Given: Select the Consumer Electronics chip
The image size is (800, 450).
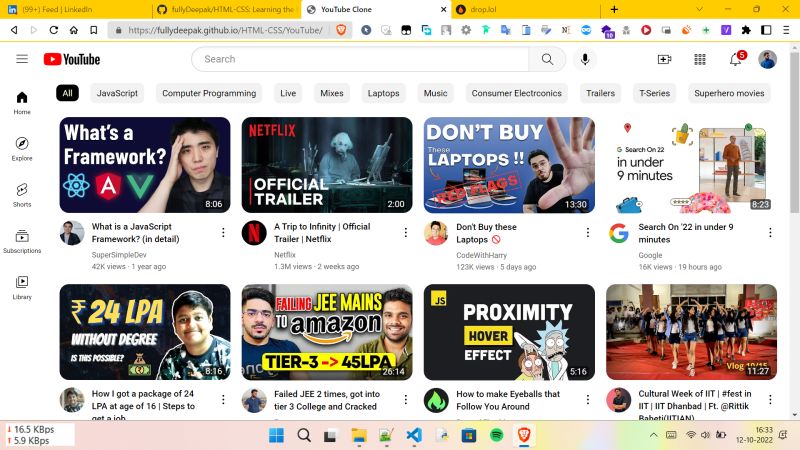Looking at the screenshot, I should click(516, 93).
